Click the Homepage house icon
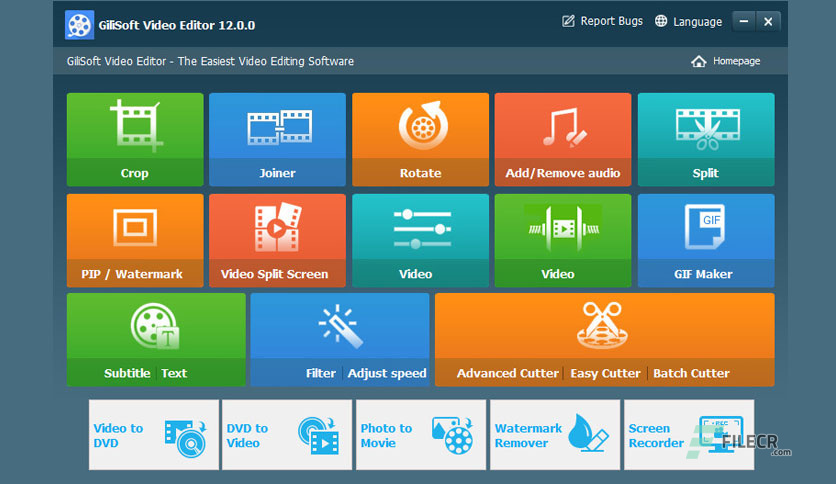Image resolution: width=836 pixels, height=484 pixels. 698,61
